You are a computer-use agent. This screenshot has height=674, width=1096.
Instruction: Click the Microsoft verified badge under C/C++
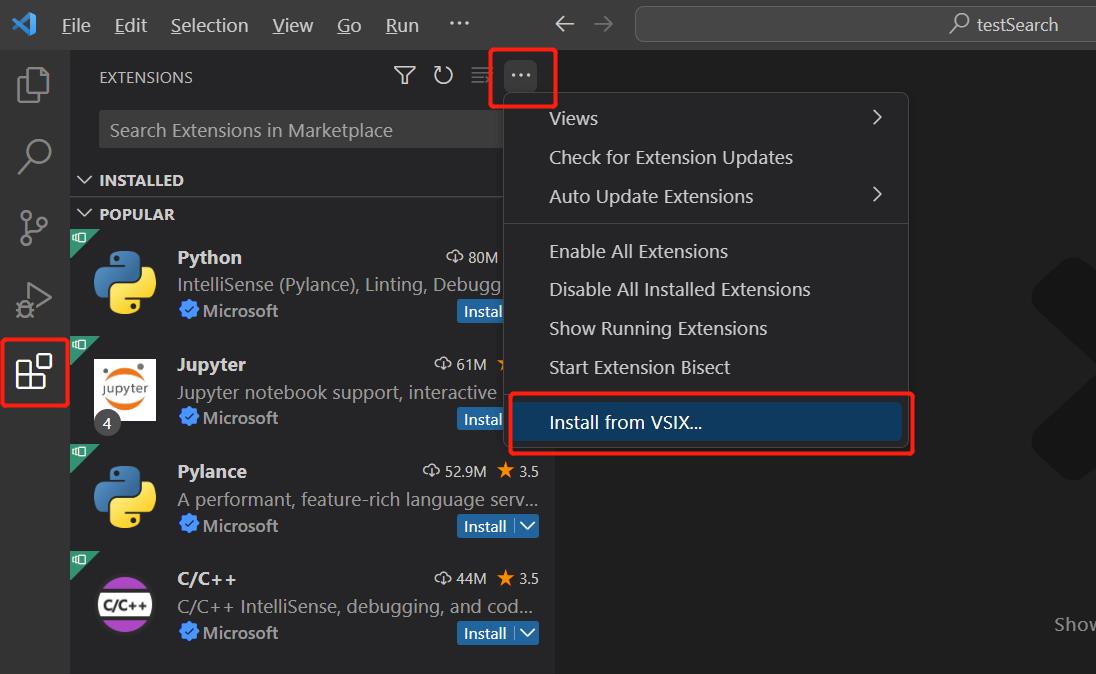point(189,632)
